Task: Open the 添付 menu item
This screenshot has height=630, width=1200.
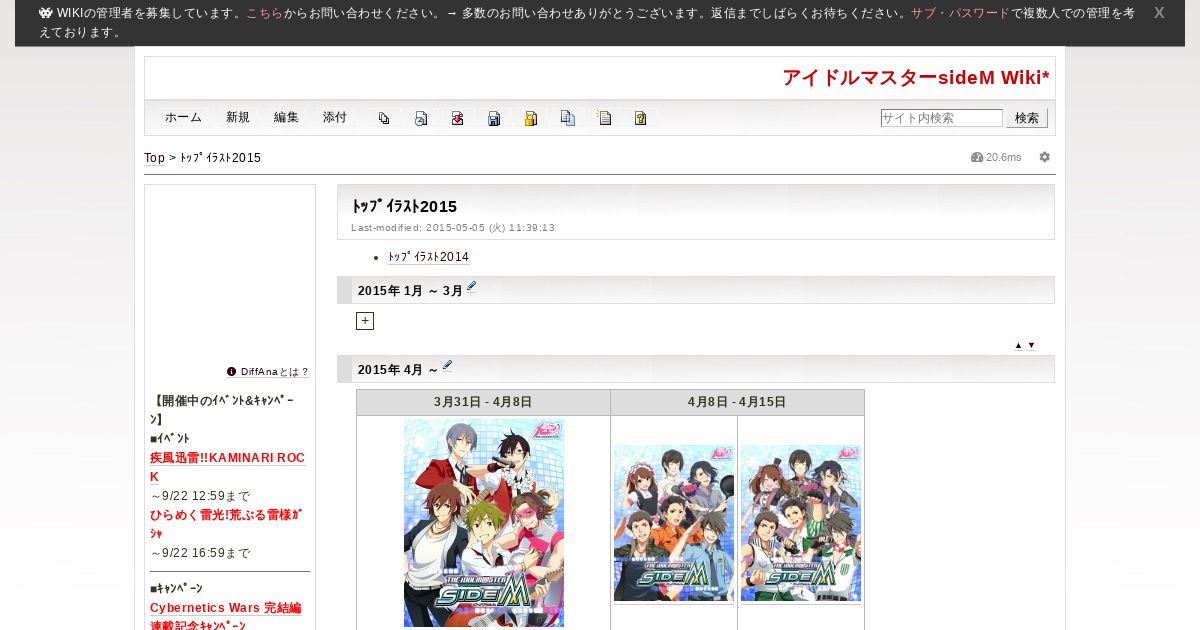Action: [335, 117]
